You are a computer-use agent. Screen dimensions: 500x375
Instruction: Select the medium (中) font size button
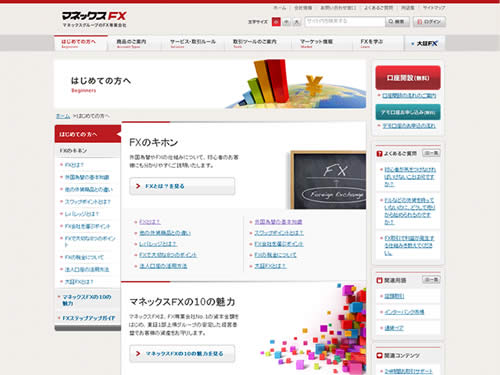pyautogui.click(x=287, y=22)
